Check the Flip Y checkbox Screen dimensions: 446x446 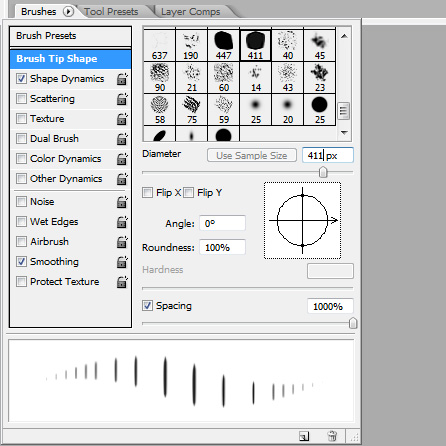tap(188, 193)
